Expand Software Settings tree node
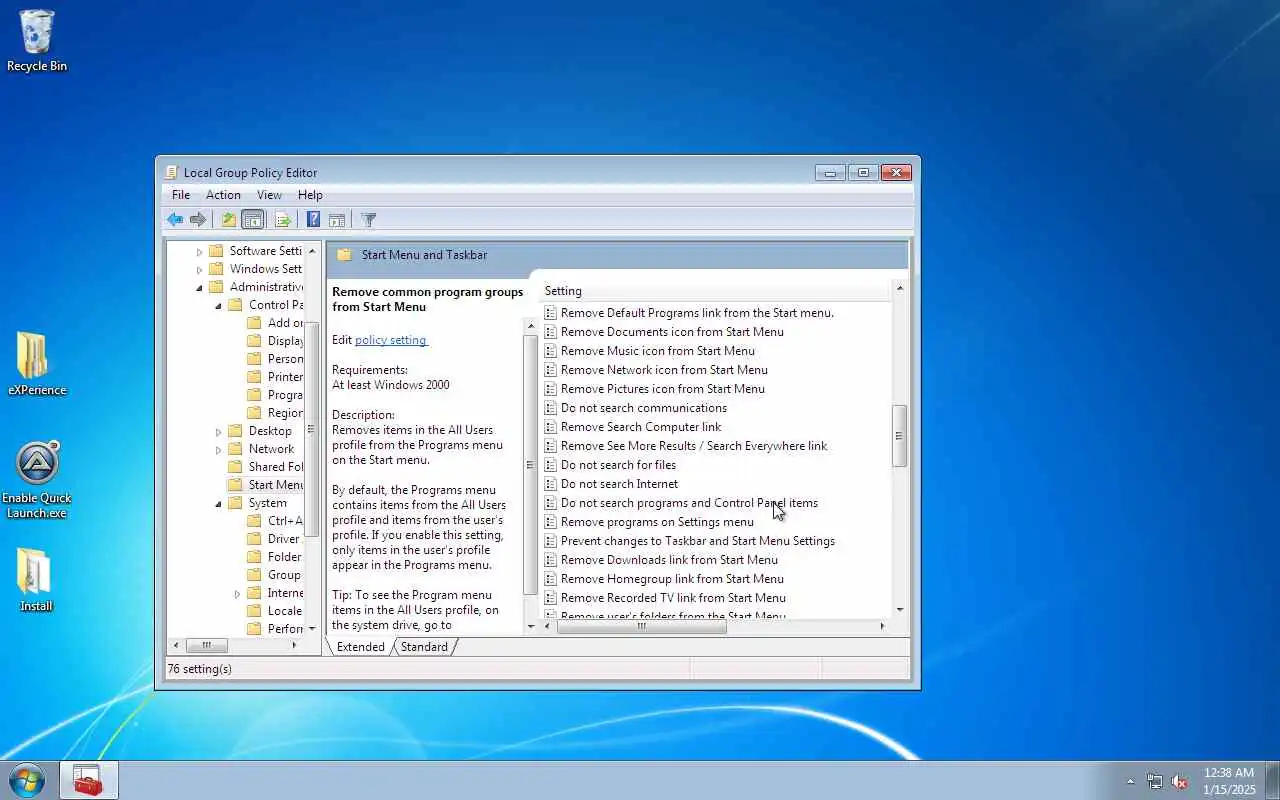 (x=199, y=251)
